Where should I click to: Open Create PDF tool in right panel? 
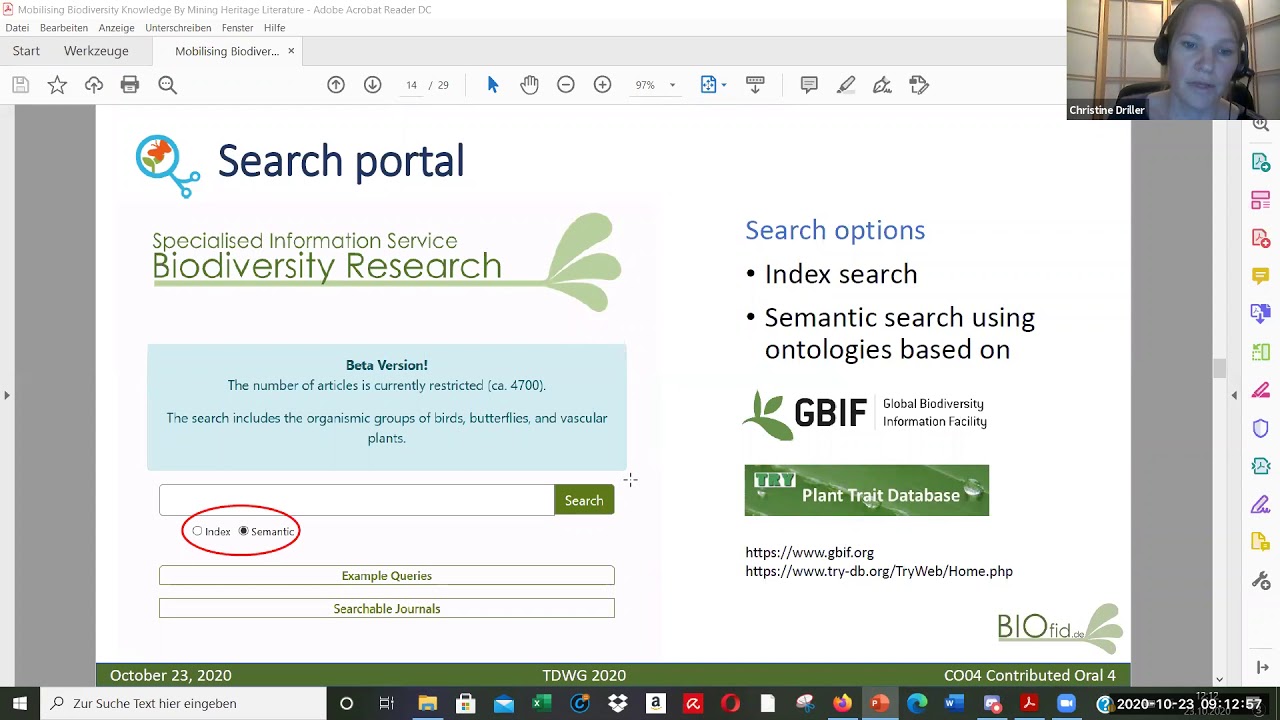pos(1260,238)
